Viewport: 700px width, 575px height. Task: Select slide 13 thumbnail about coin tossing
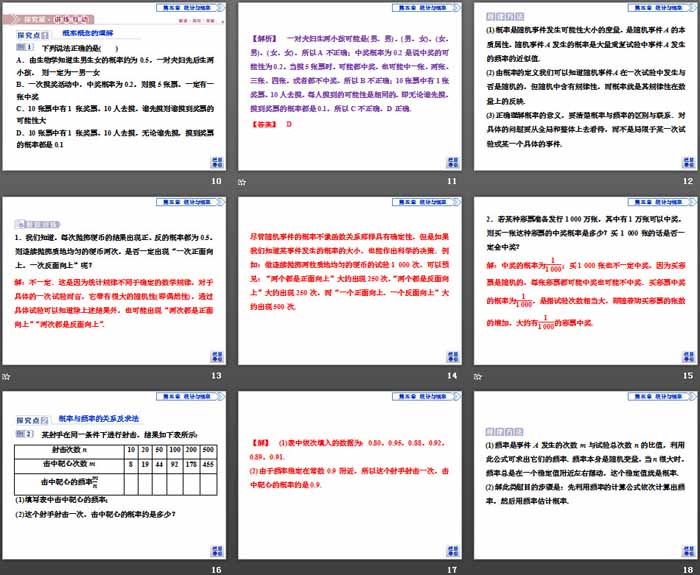coord(114,281)
